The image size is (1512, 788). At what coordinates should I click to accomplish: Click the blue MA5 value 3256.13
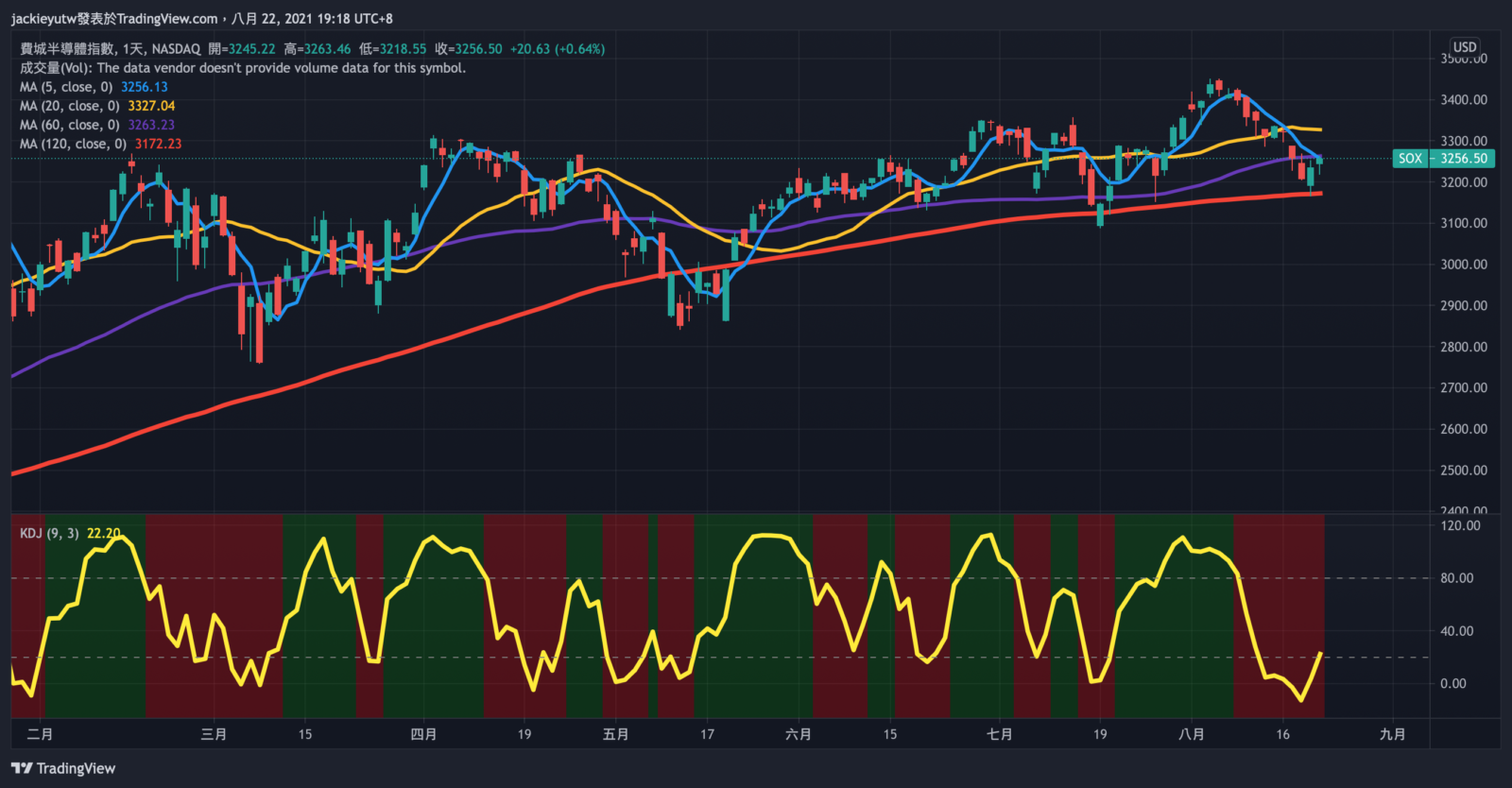coord(144,87)
